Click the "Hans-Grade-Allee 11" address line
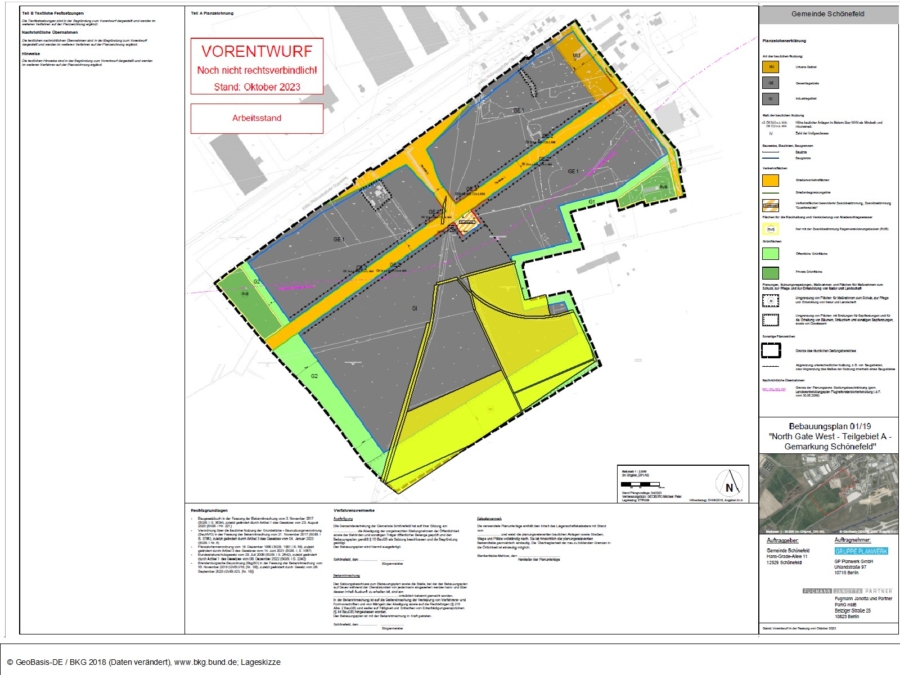 coord(787,556)
